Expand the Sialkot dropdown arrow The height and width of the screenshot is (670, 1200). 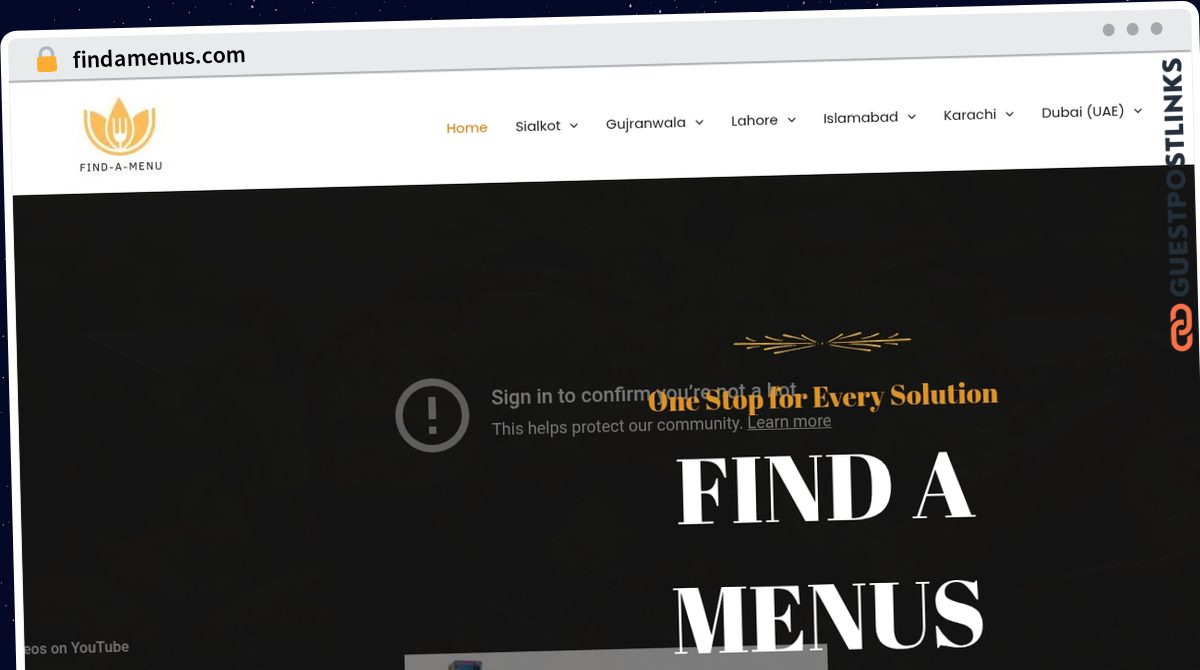point(574,126)
